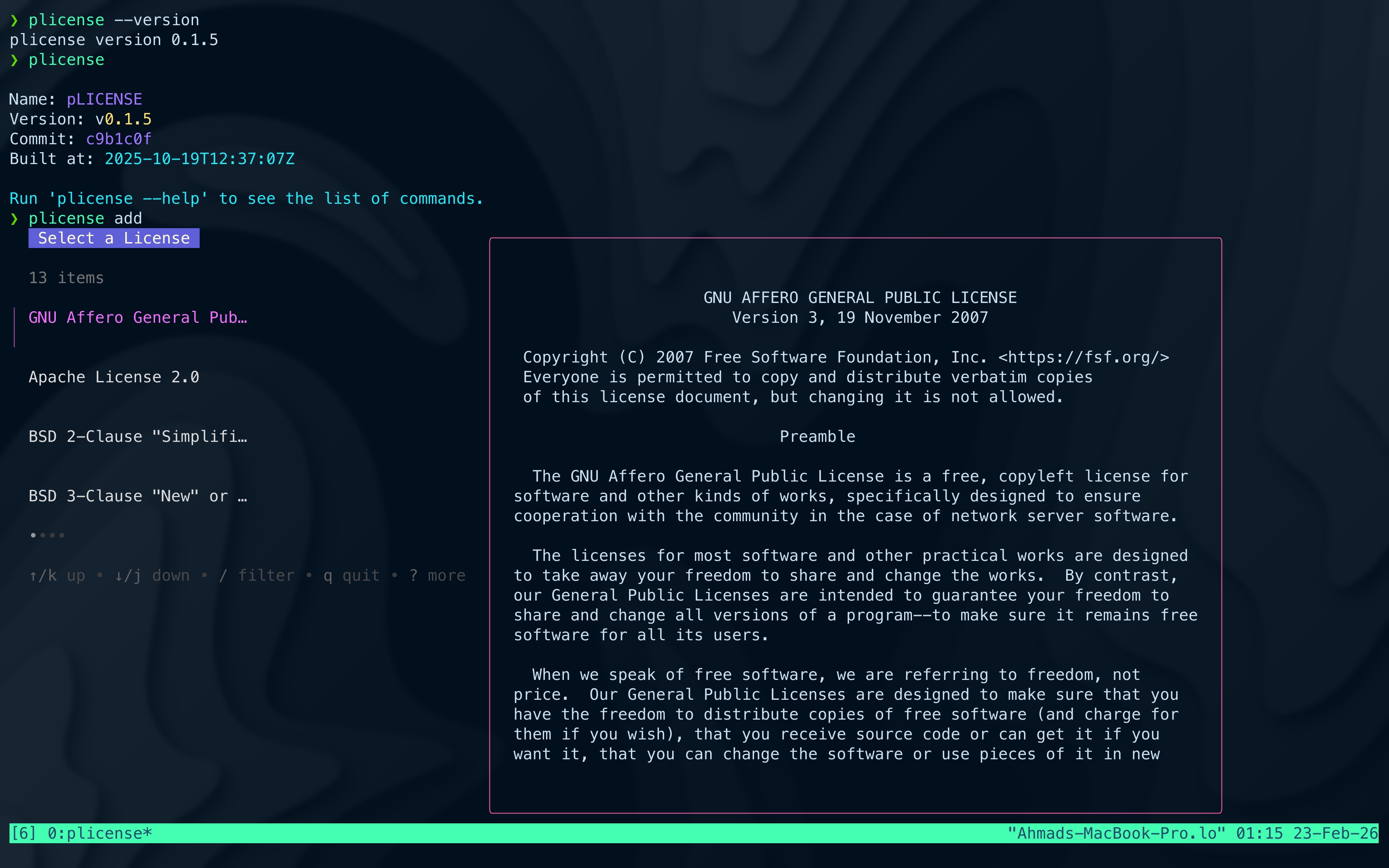Screen dimensions: 1389x868
Task: Click the tmux window tab 0:plicense
Action: pos(99,833)
